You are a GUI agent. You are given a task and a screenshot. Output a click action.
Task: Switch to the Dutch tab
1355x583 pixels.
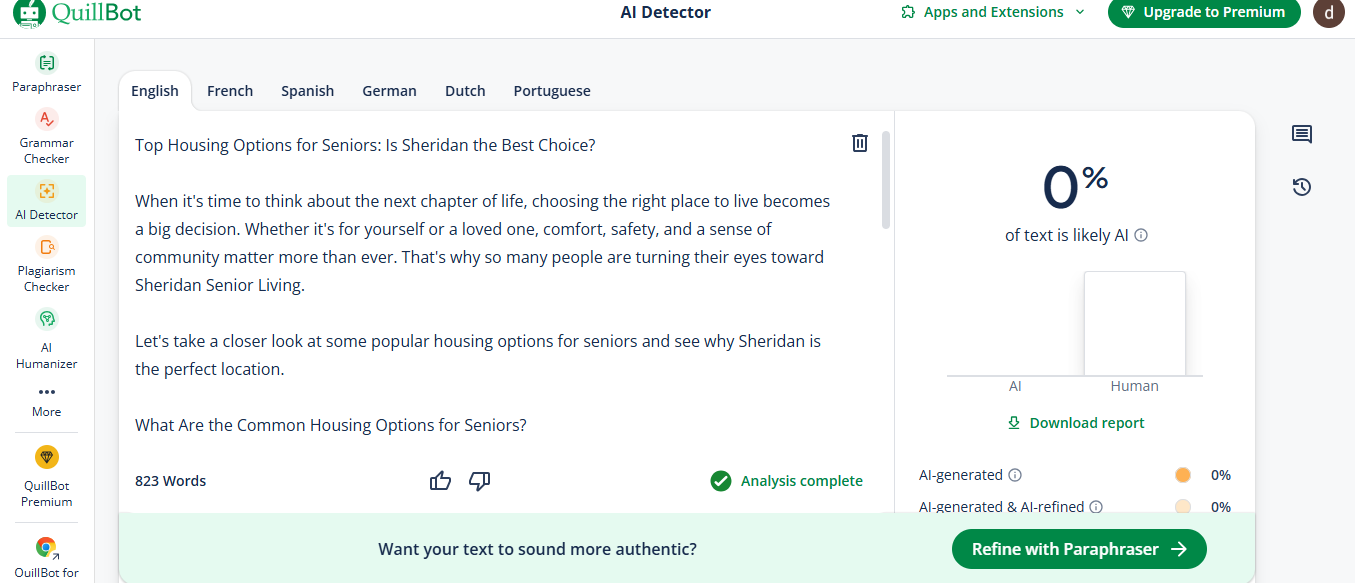(x=465, y=91)
